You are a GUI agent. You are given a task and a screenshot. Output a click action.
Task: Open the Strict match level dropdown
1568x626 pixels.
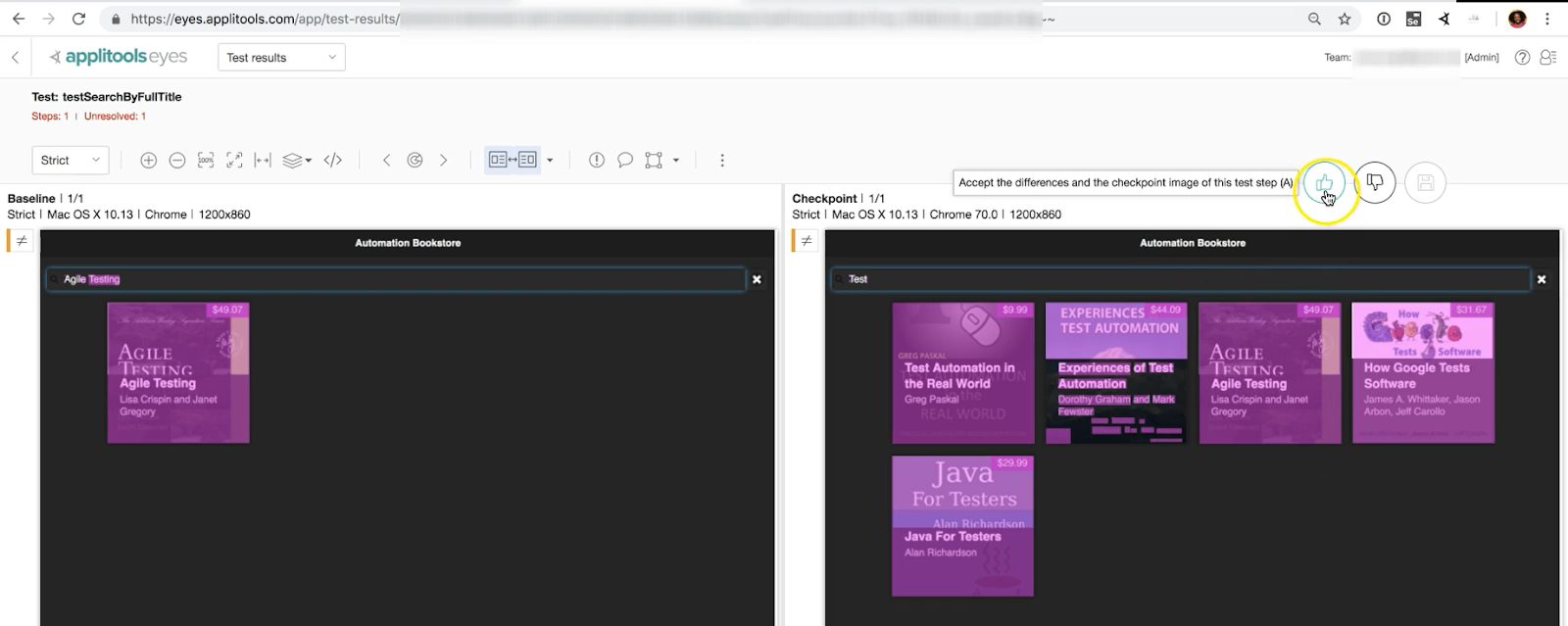coord(71,161)
